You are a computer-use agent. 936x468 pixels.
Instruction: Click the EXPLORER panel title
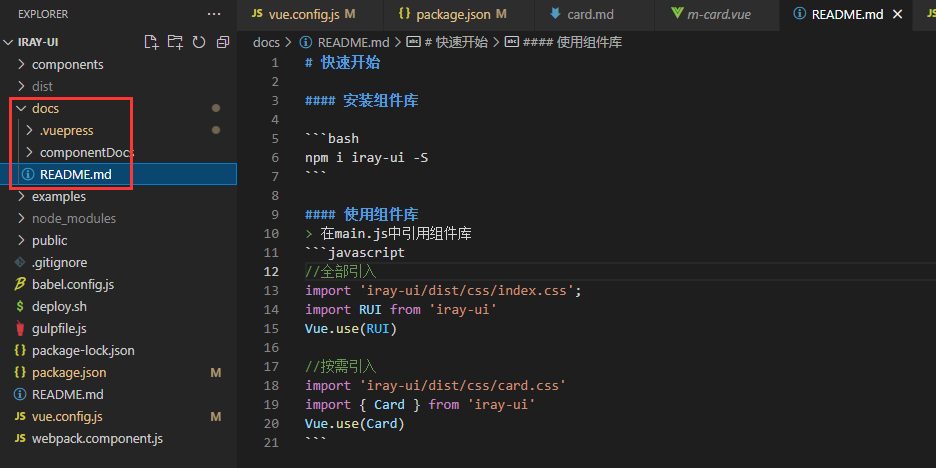[43, 14]
